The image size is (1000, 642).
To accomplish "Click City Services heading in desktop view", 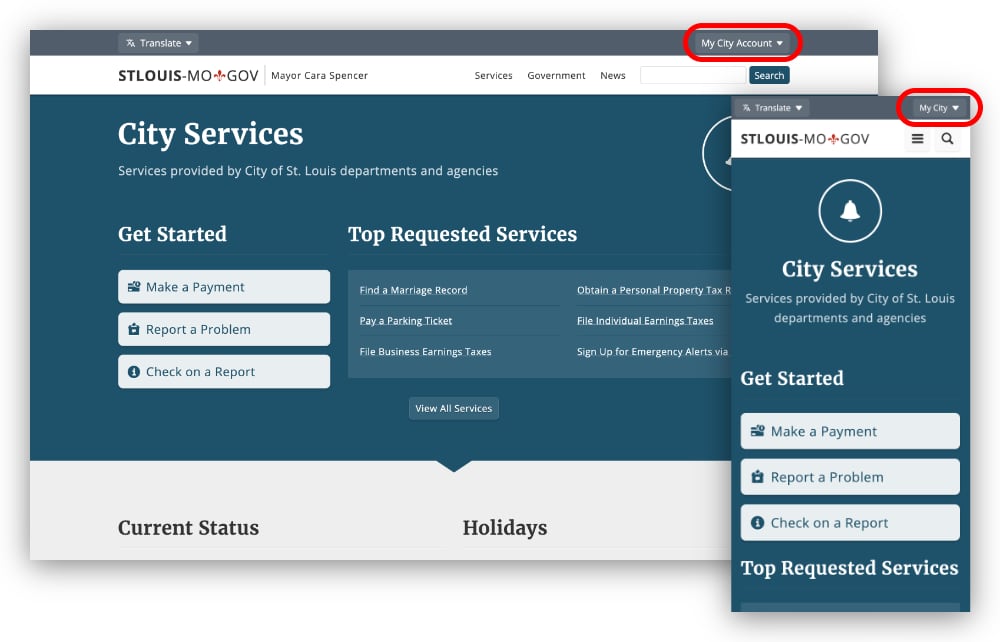I will pyautogui.click(x=210, y=135).
